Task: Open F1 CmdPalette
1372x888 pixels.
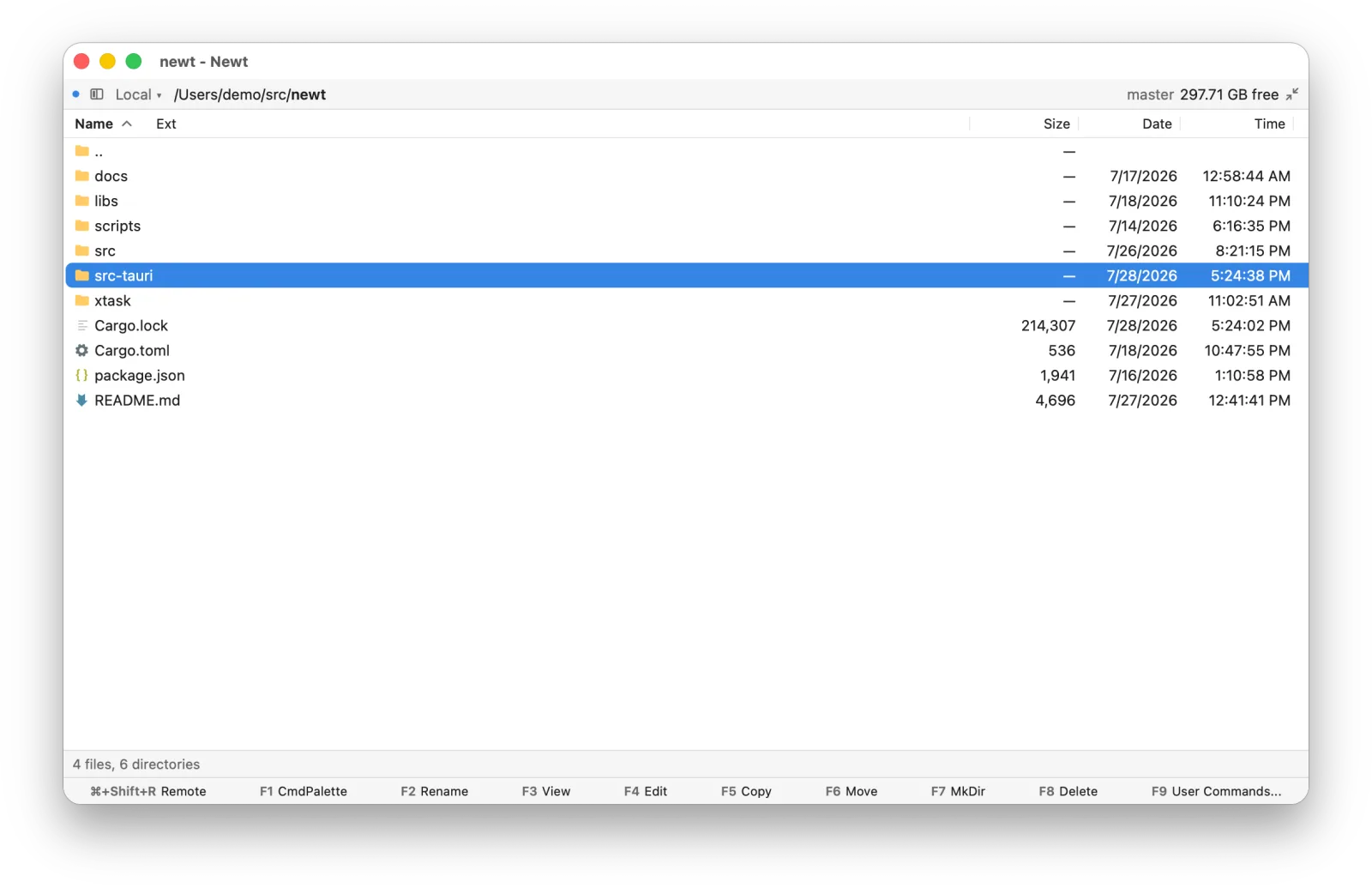Action: [x=304, y=791]
